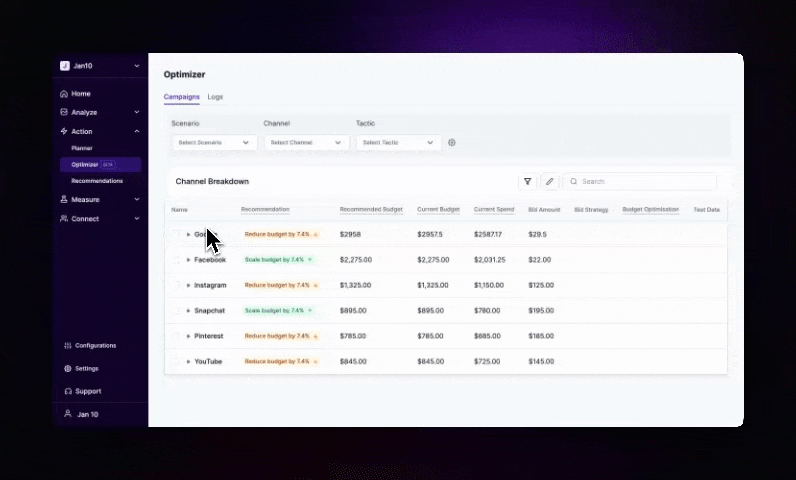This screenshot has width=796, height=480.
Task: Open the Select Channel dropdown
Action: (302, 143)
